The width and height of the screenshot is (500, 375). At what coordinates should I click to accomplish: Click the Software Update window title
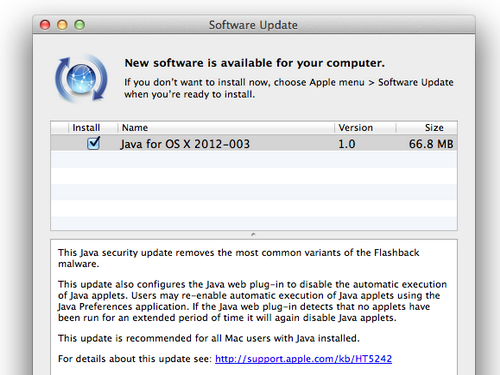tap(253, 25)
